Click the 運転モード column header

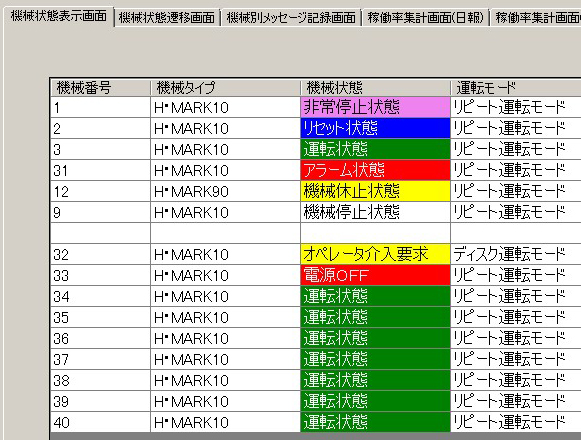(x=516, y=88)
